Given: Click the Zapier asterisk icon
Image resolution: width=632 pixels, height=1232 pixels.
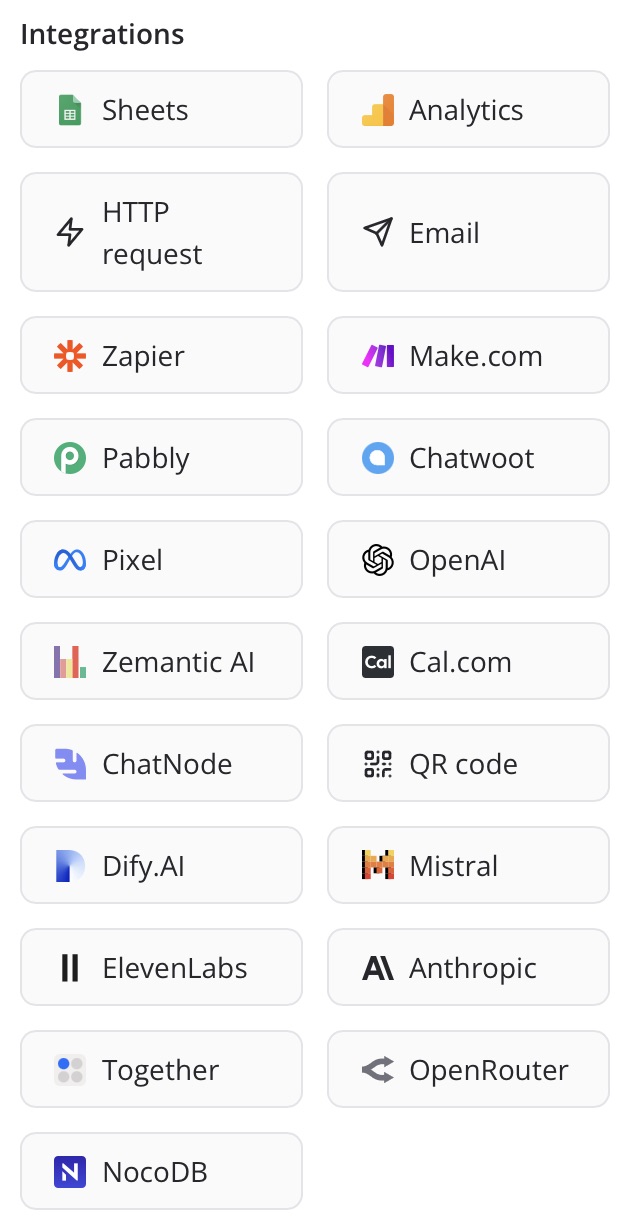Looking at the screenshot, I should click(70, 356).
